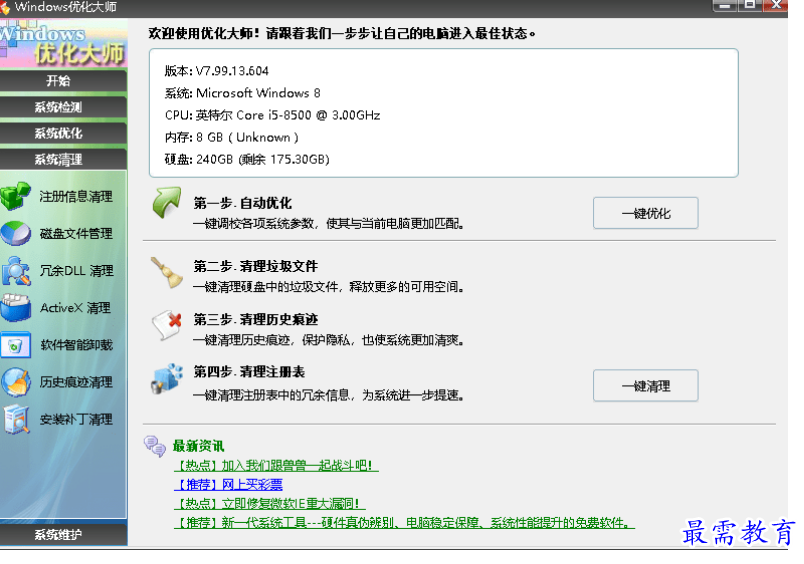Click the chat bubbles 最新资讯 icon
Screen dimensions: 804x564
(x=155, y=447)
